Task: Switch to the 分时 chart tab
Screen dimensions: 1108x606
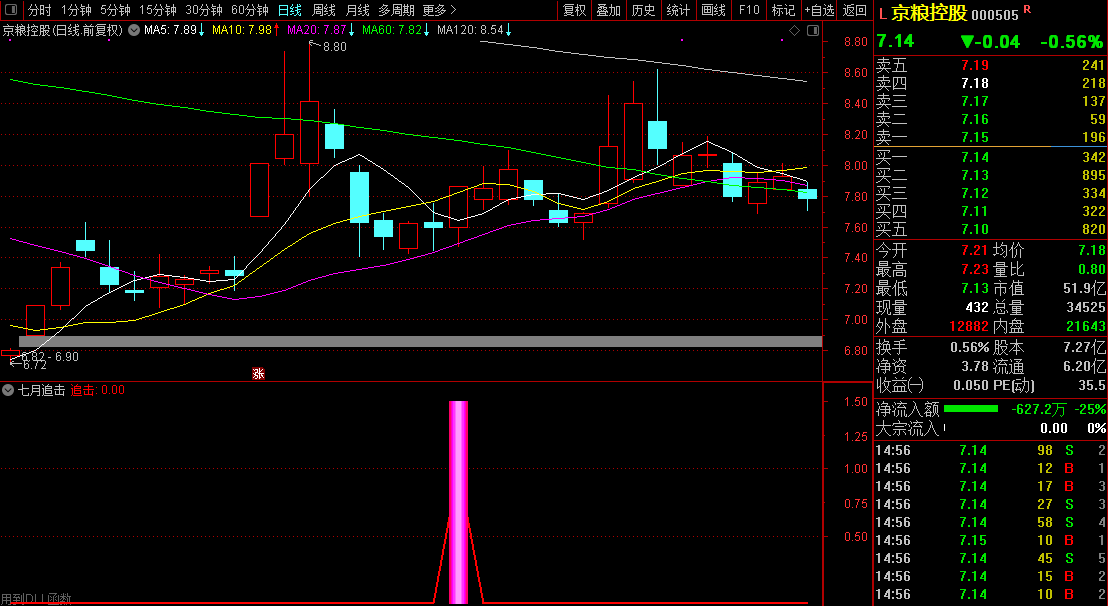Action: (39, 10)
